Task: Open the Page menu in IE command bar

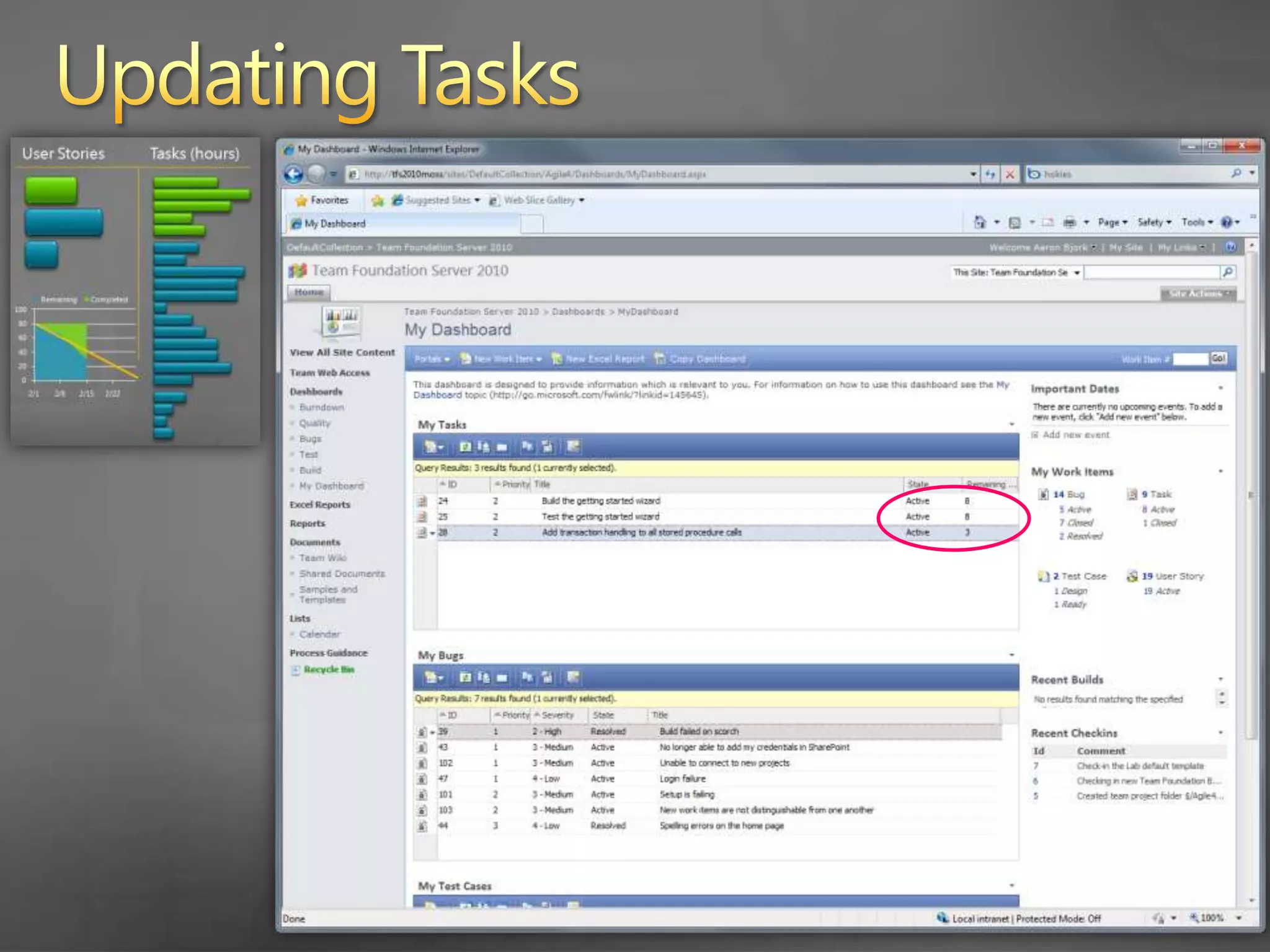Action: [x=1112, y=222]
